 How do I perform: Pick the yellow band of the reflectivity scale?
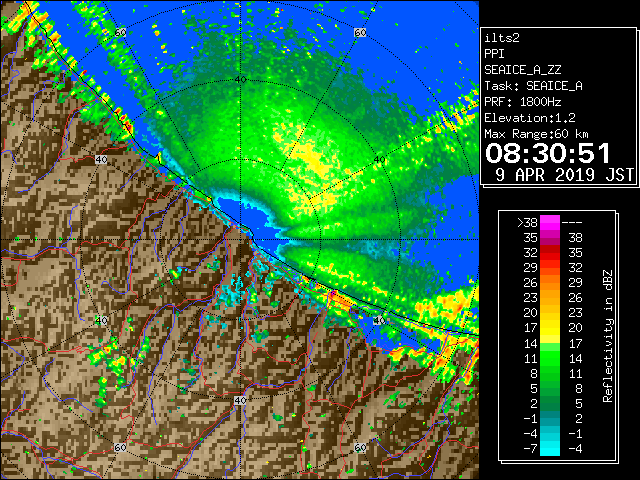[x=550, y=328]
